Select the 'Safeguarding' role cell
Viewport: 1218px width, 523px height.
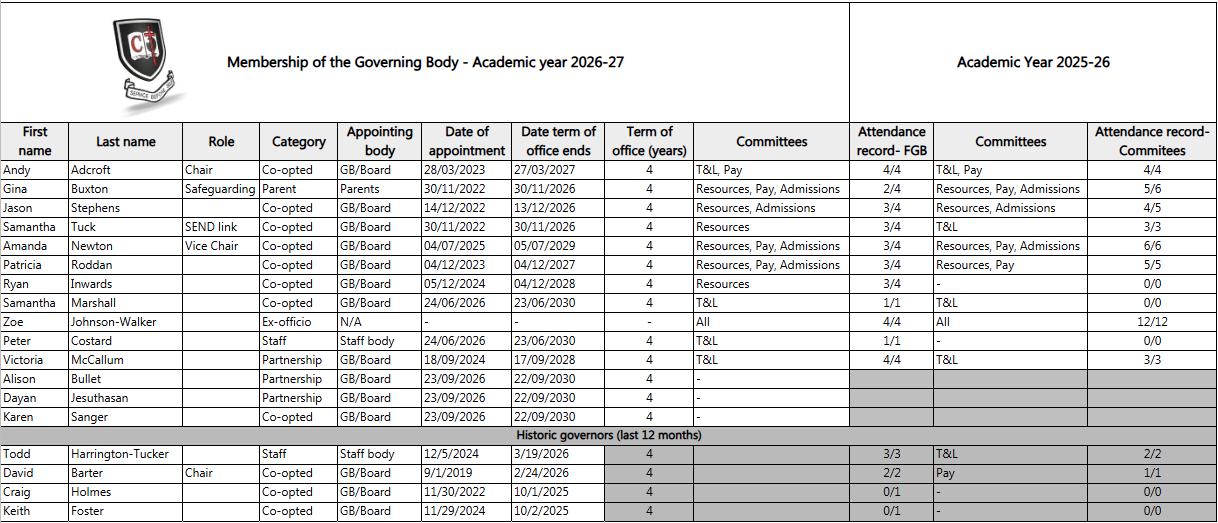[221, 189]
